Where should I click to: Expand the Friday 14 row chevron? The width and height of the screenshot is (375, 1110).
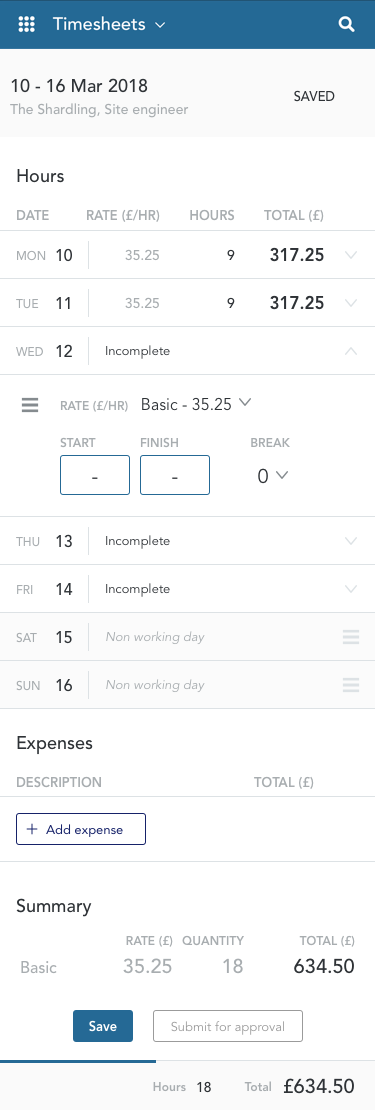tap(350, 589)
